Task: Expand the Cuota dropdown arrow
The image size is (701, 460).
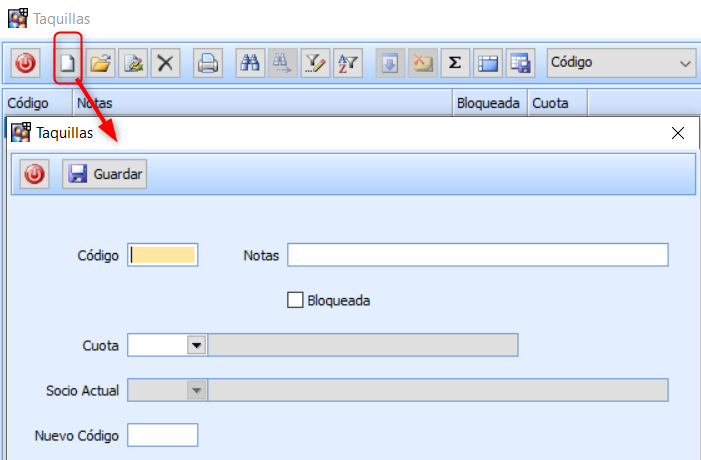Action: 197,345
